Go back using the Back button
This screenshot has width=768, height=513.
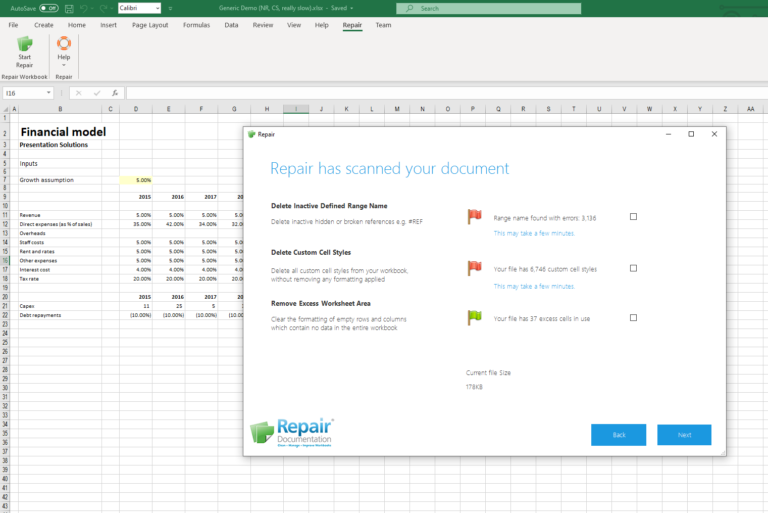(x=618, y=435)
